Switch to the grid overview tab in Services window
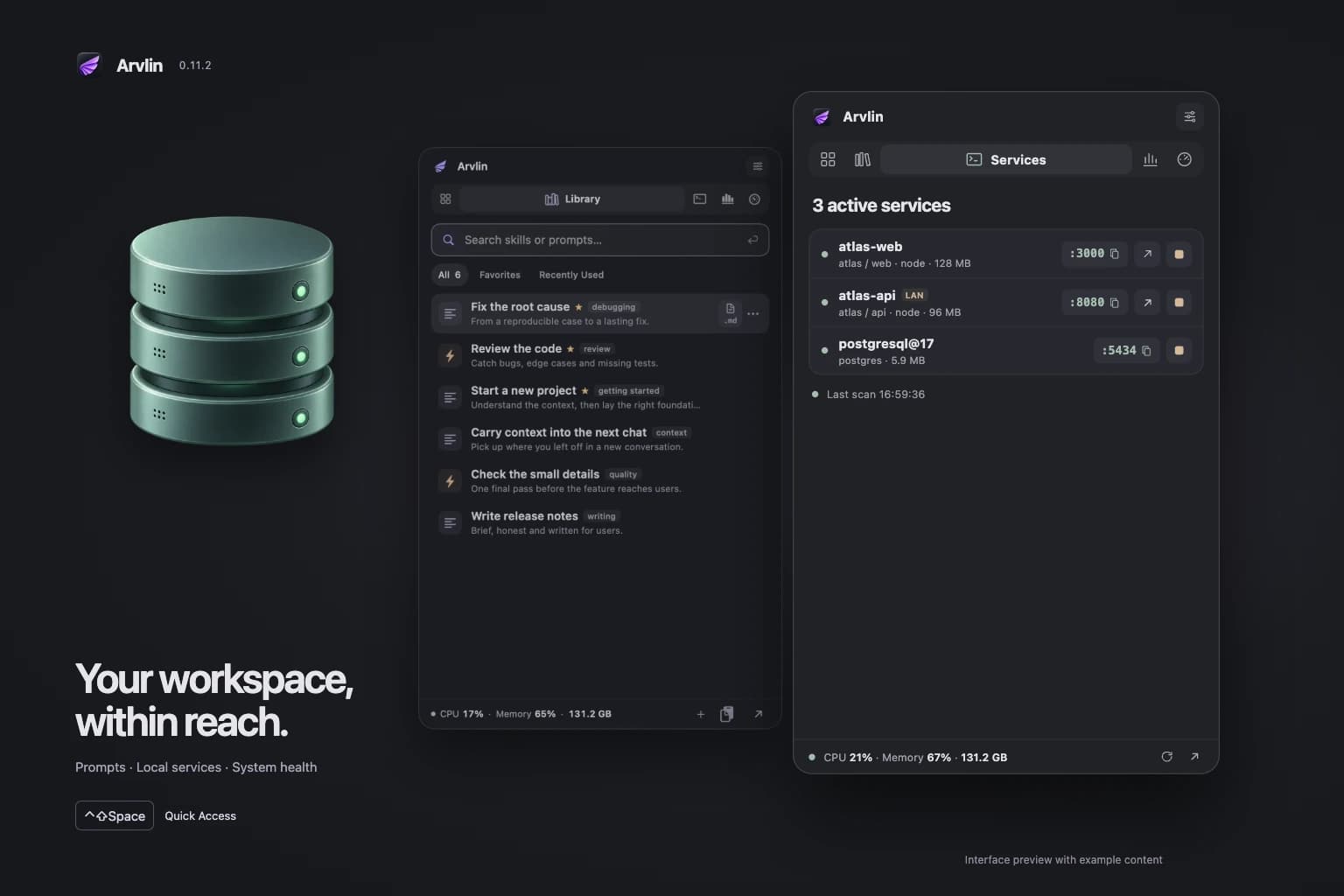This screenshot has height=896, width=1344. tap(828, 159)
